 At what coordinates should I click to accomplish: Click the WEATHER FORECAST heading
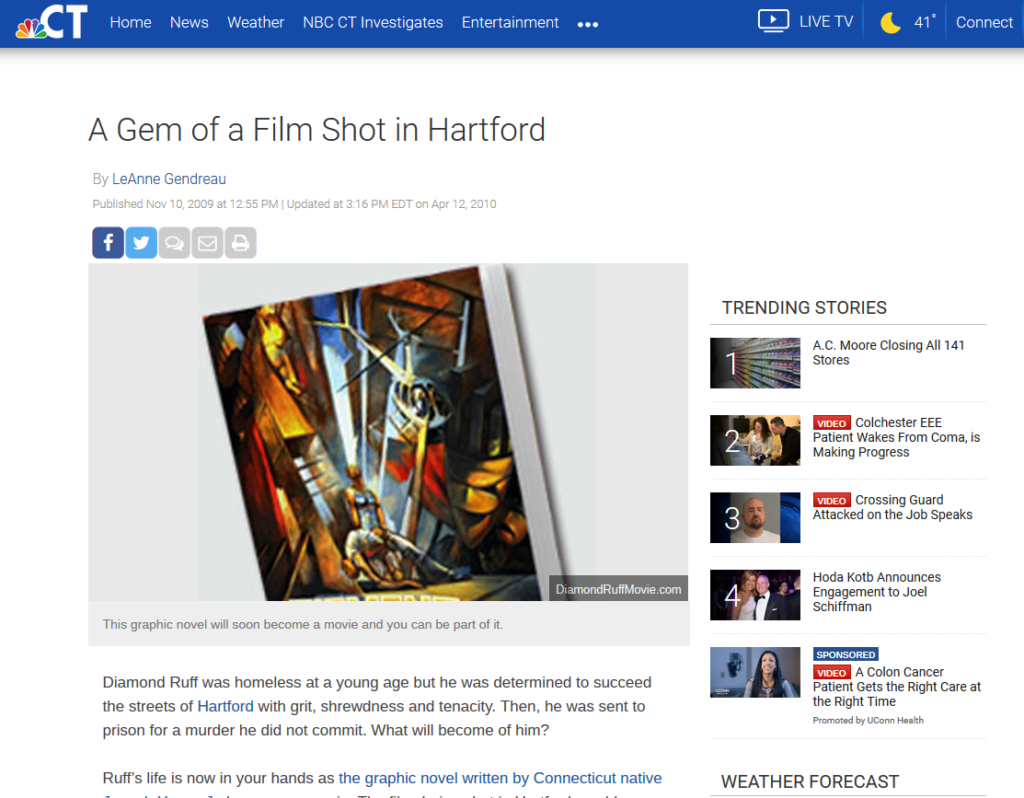tap(810, 782)
